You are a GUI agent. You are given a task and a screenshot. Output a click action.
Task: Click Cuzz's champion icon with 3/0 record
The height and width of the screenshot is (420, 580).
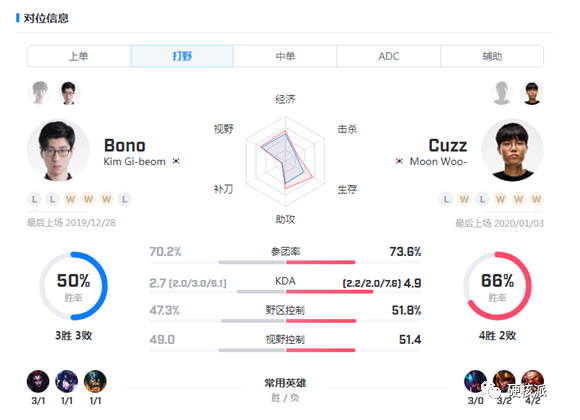click(475, 381)
